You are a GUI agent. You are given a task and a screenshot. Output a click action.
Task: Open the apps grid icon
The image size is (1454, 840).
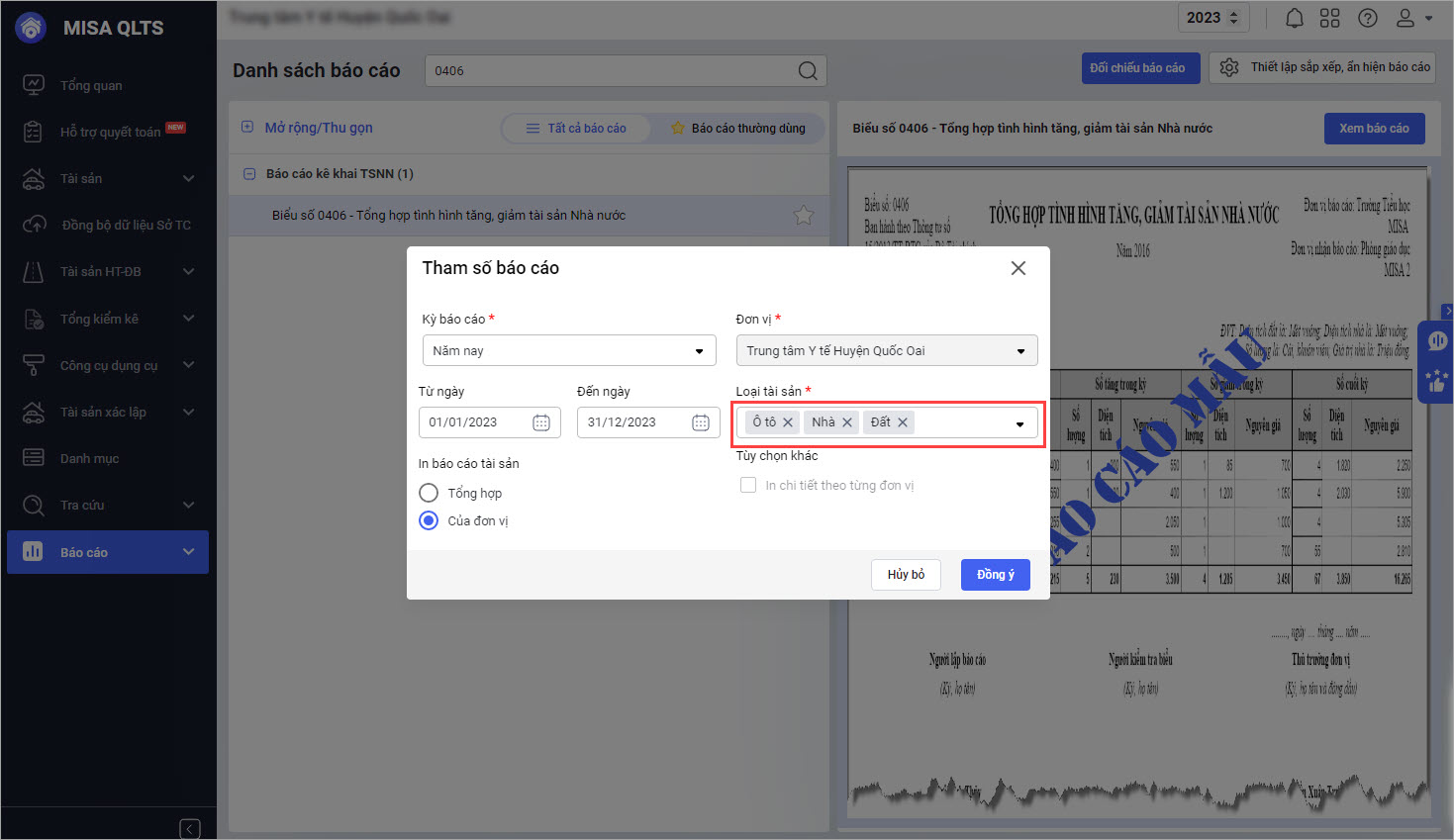[1330, 18]
